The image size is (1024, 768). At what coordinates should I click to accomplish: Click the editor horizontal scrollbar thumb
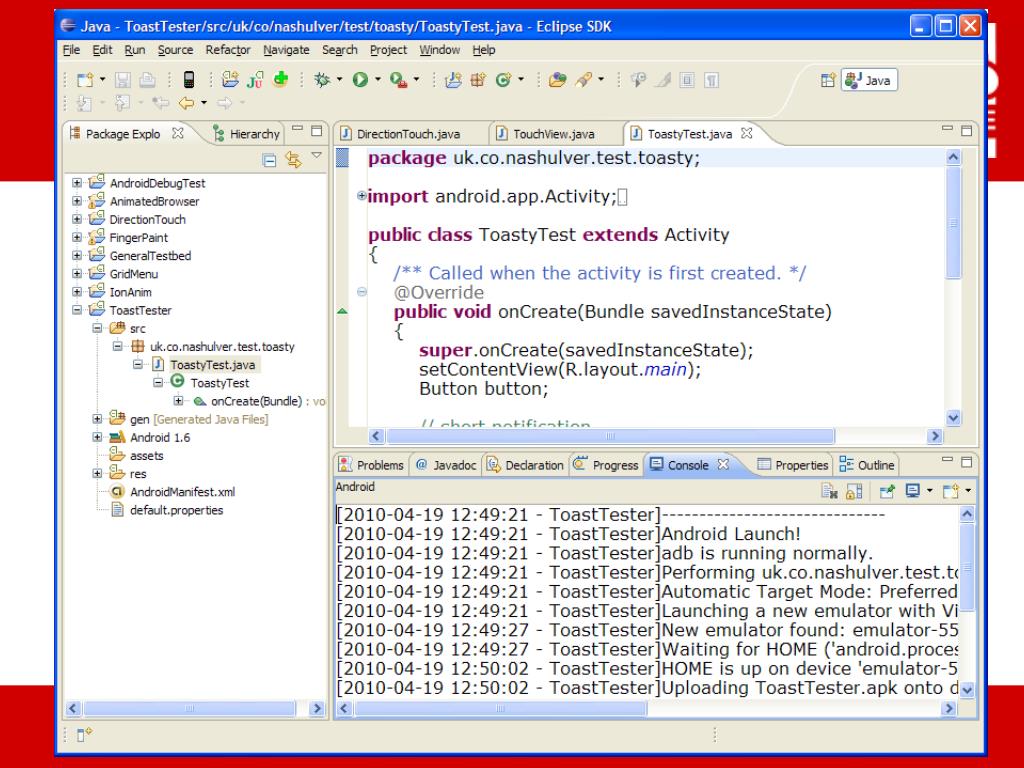610,436
